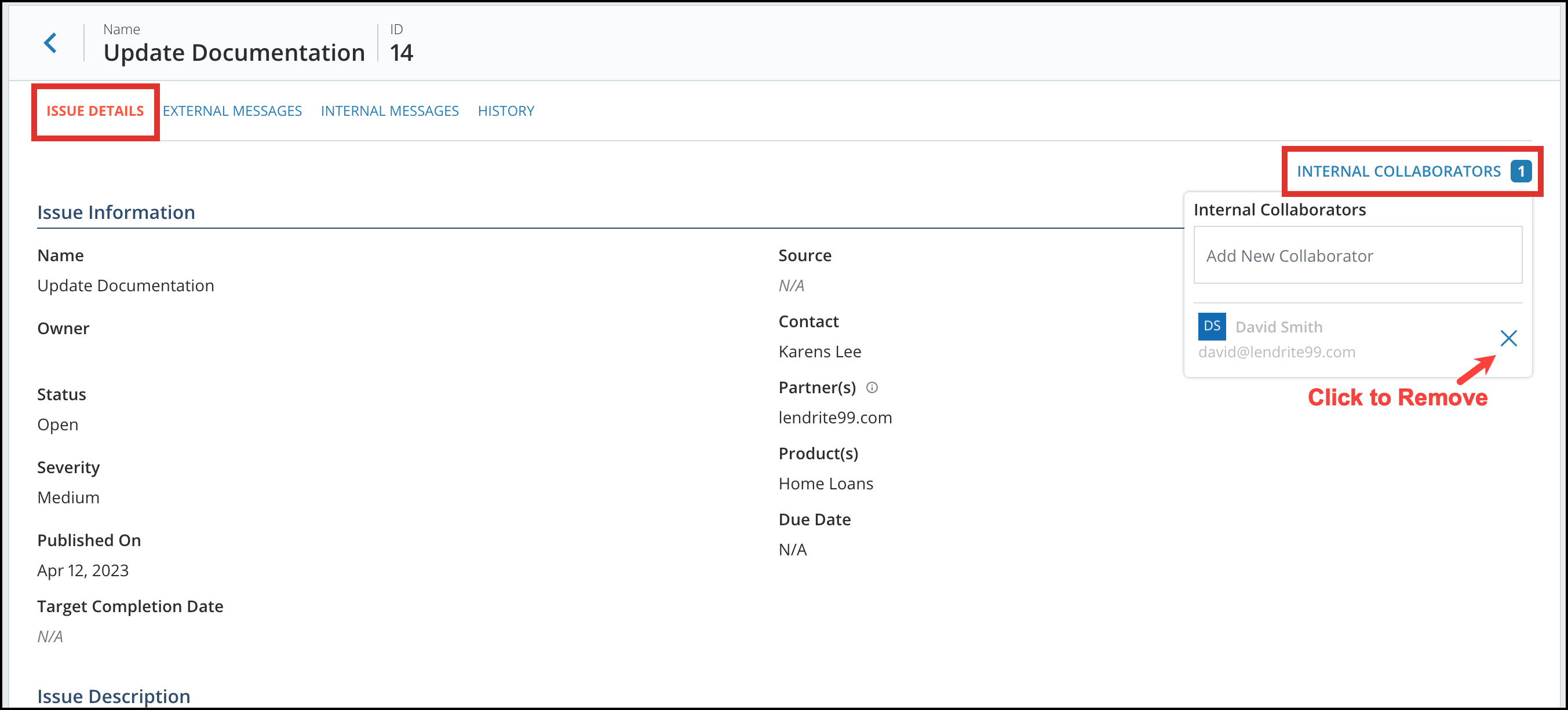Click the Karens Lee contact name

819,352
